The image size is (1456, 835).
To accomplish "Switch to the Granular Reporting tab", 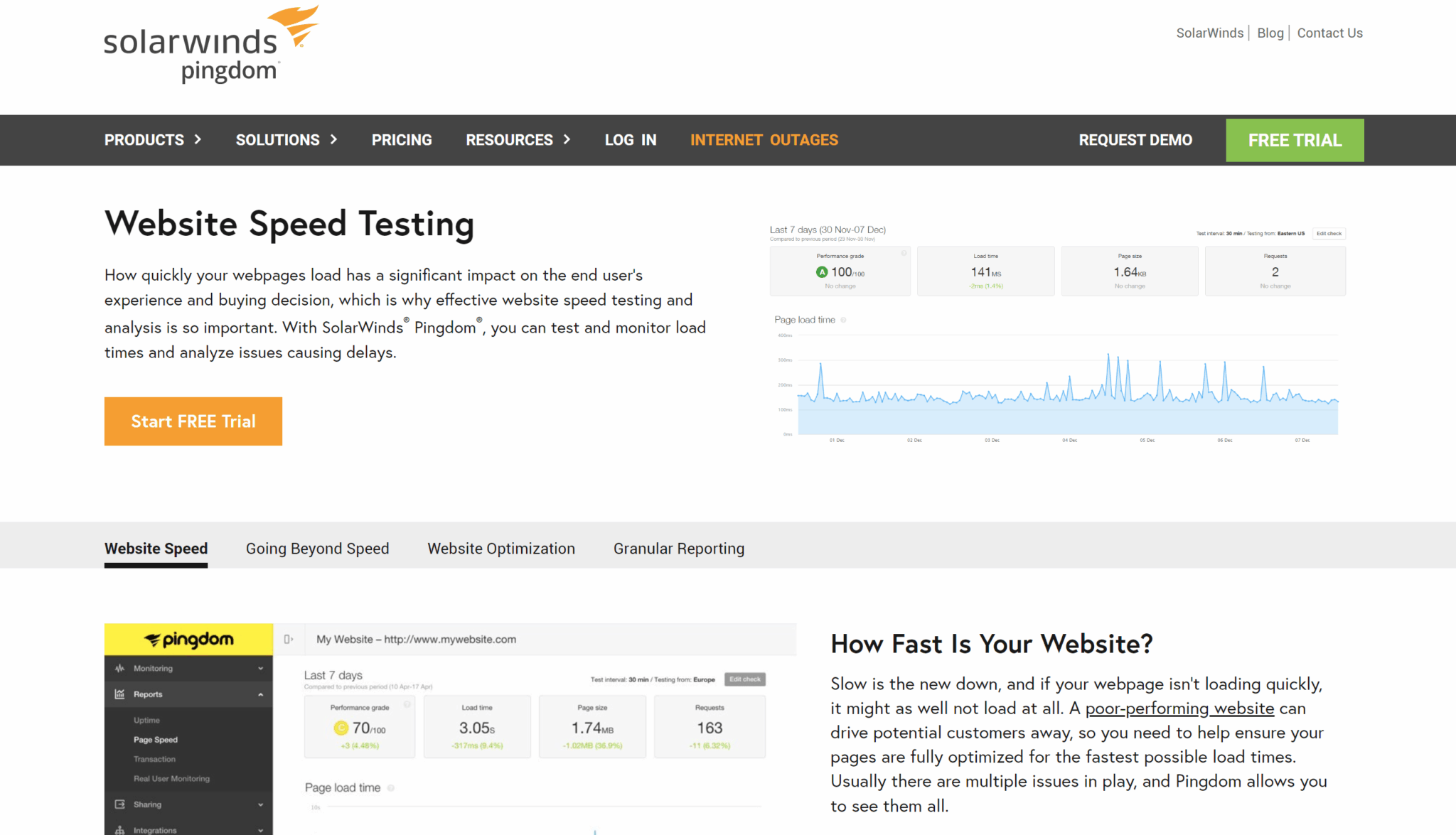I will coord(679,549).
